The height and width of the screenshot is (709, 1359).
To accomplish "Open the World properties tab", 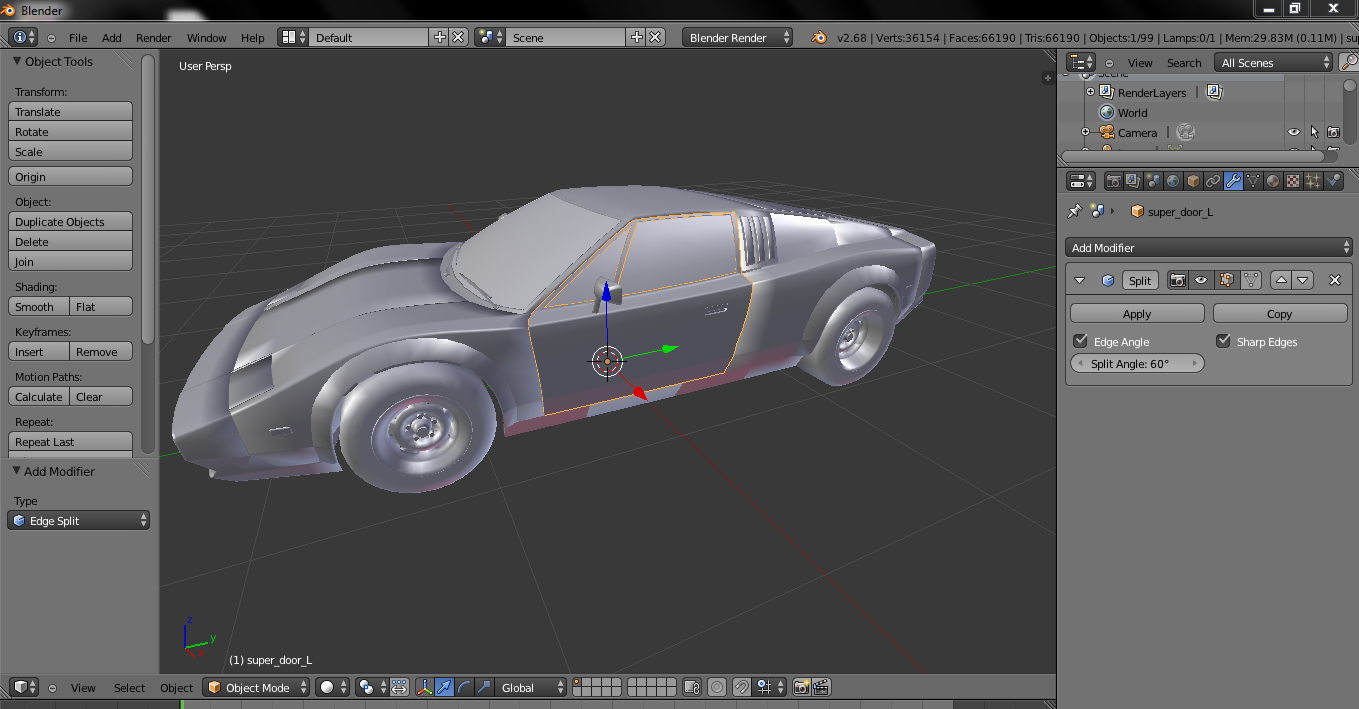I will (x=1173, y=181).
